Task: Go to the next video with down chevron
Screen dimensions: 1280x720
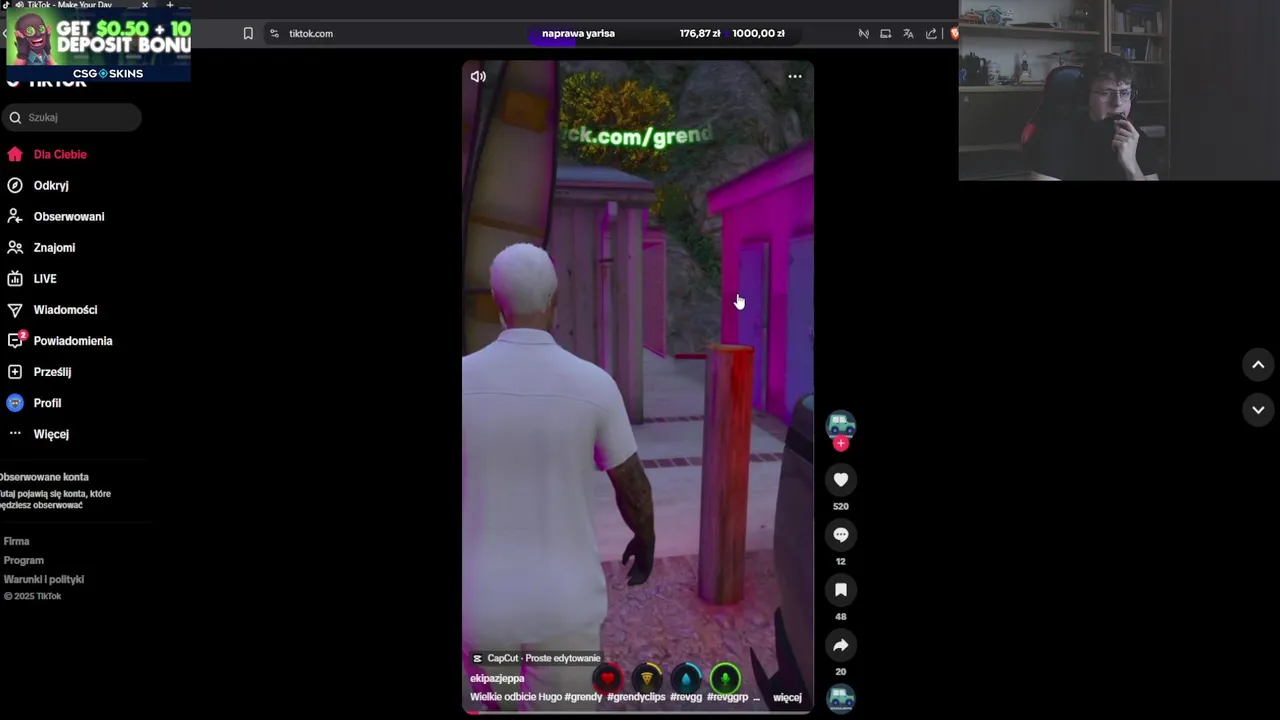Action: pos(1258,410)
